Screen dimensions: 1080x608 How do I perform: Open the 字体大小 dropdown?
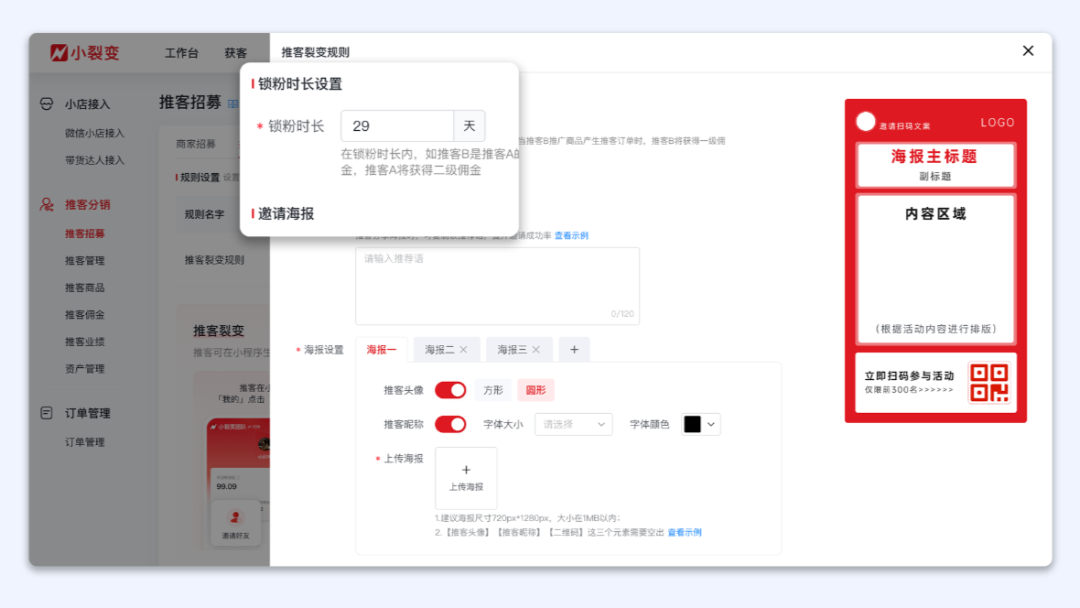(x=573, y=423)
